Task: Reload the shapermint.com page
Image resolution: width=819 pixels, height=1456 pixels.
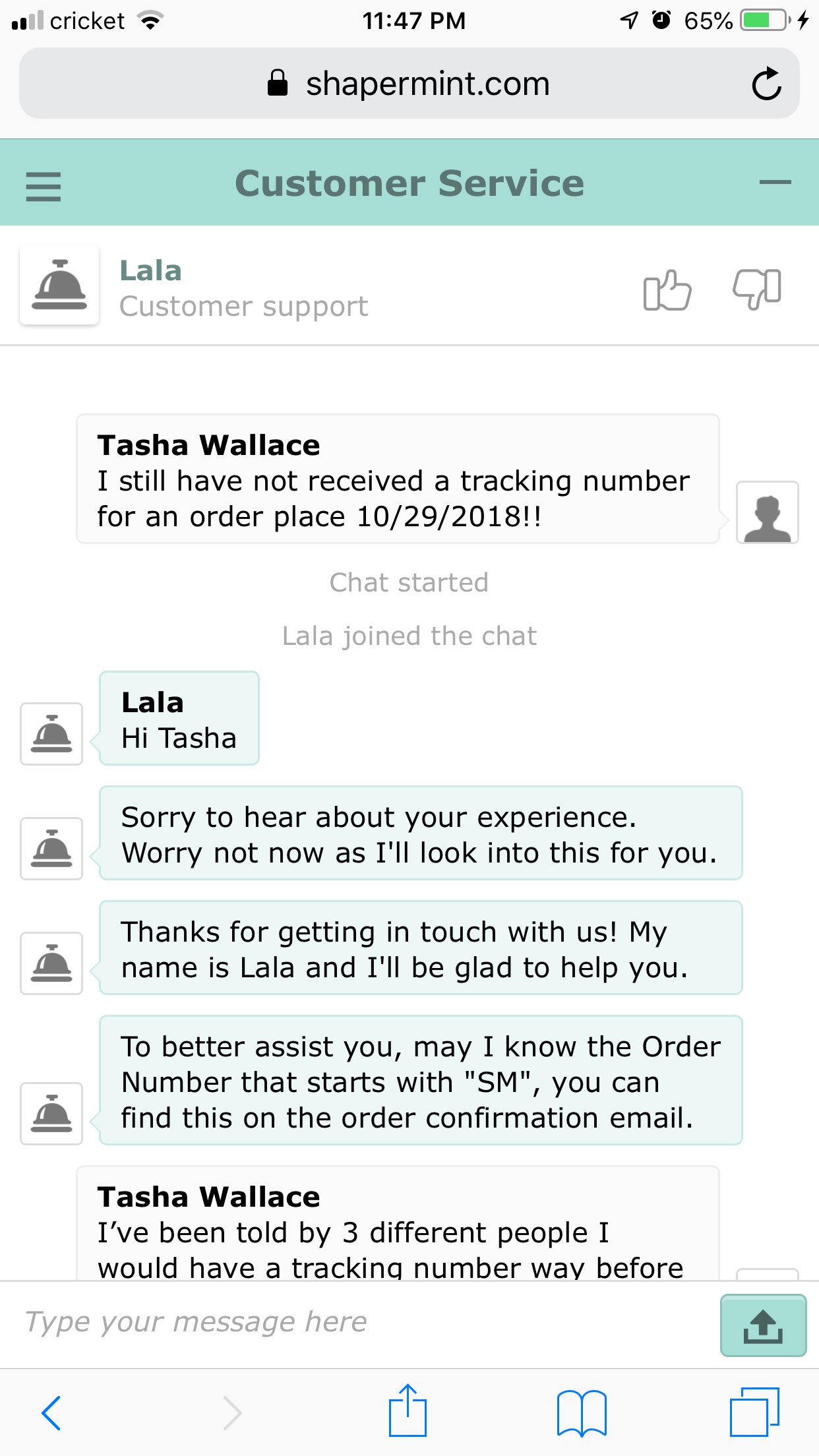Action: click(x=766, y=84)
